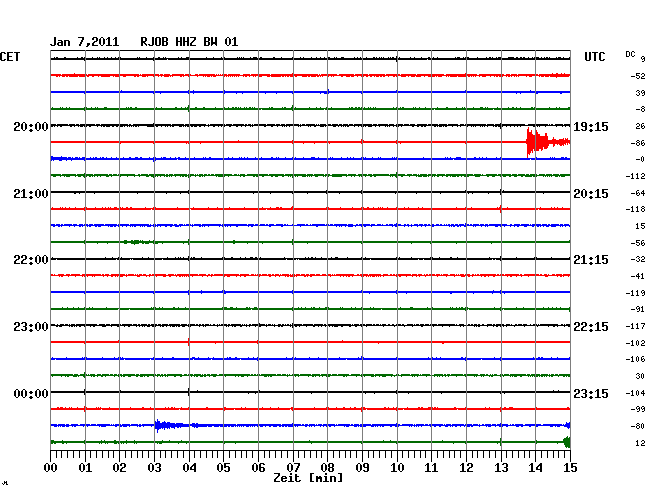Click the DC value "-104"
This screenshot has height=494, width=650.
coord(635,393)
